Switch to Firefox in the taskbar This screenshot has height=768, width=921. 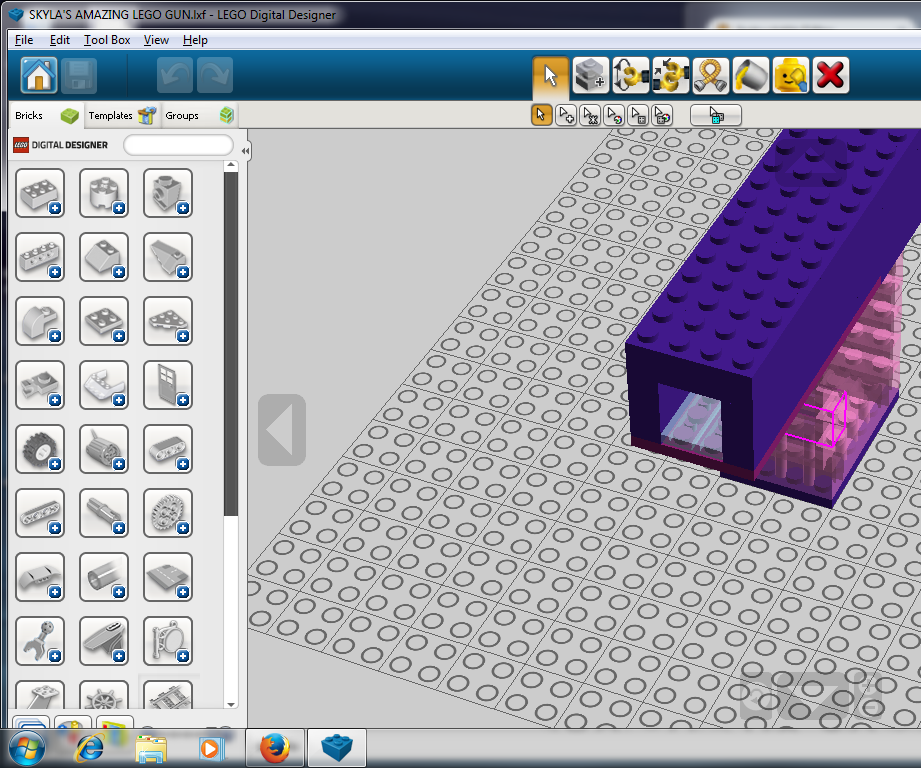tap(275, 749)
